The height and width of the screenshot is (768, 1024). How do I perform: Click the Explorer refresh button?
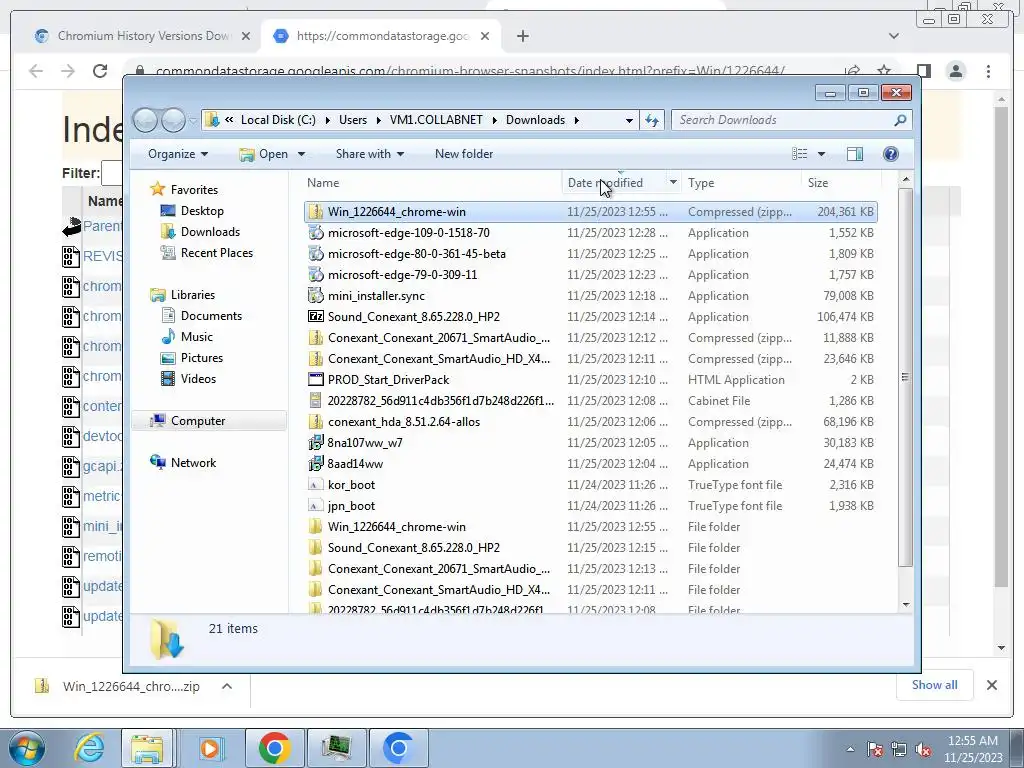652,120
